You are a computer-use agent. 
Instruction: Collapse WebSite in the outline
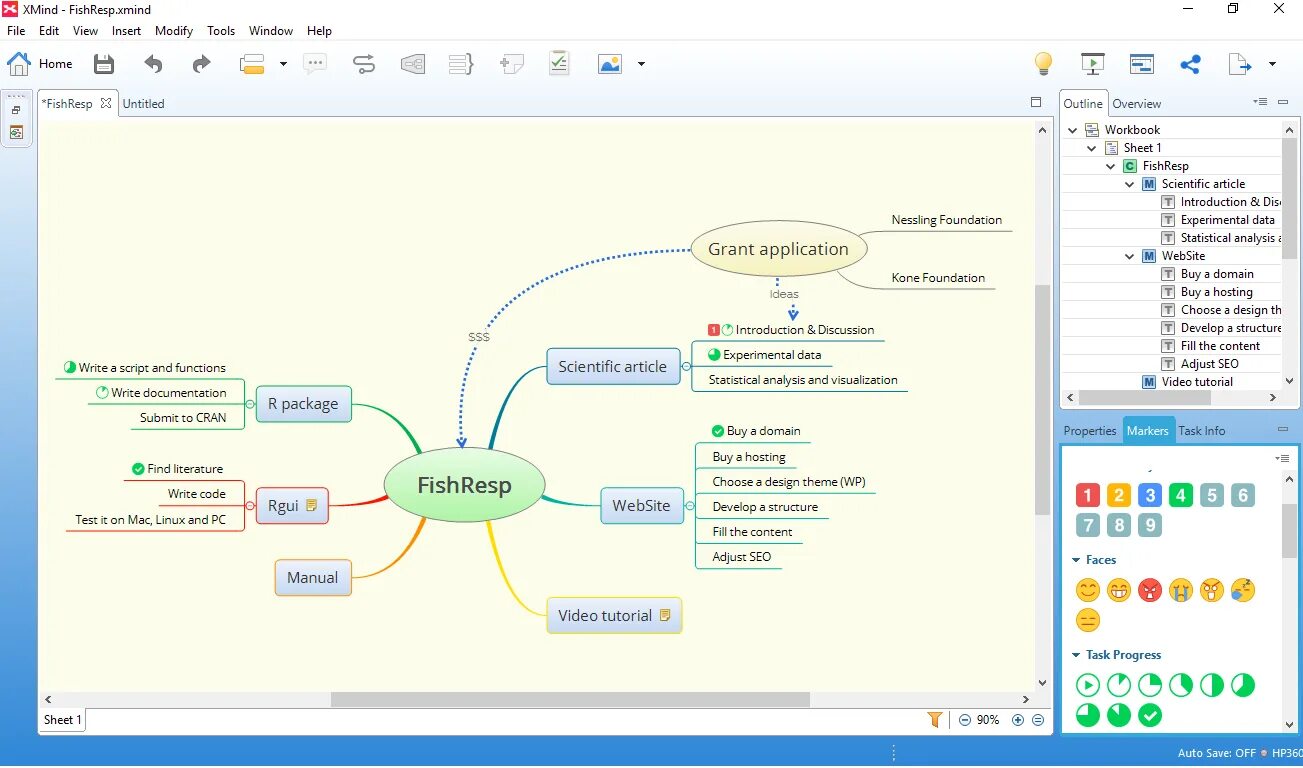1130,256
